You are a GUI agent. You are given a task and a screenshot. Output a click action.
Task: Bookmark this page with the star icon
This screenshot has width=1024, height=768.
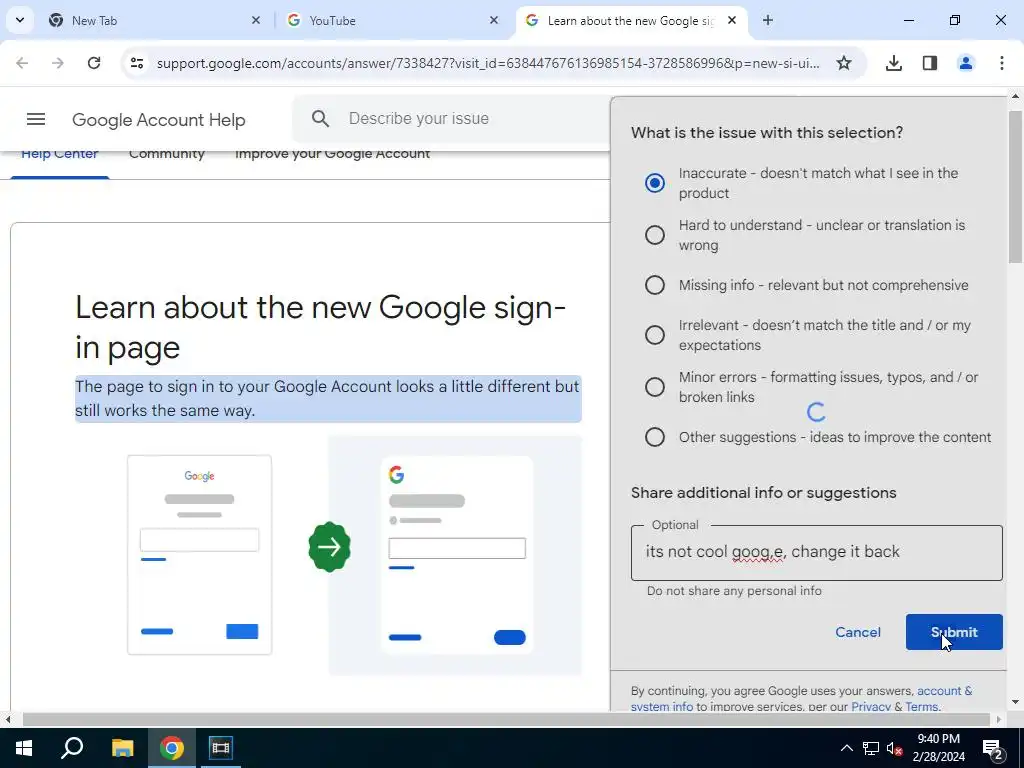click(x=844, y=63)
